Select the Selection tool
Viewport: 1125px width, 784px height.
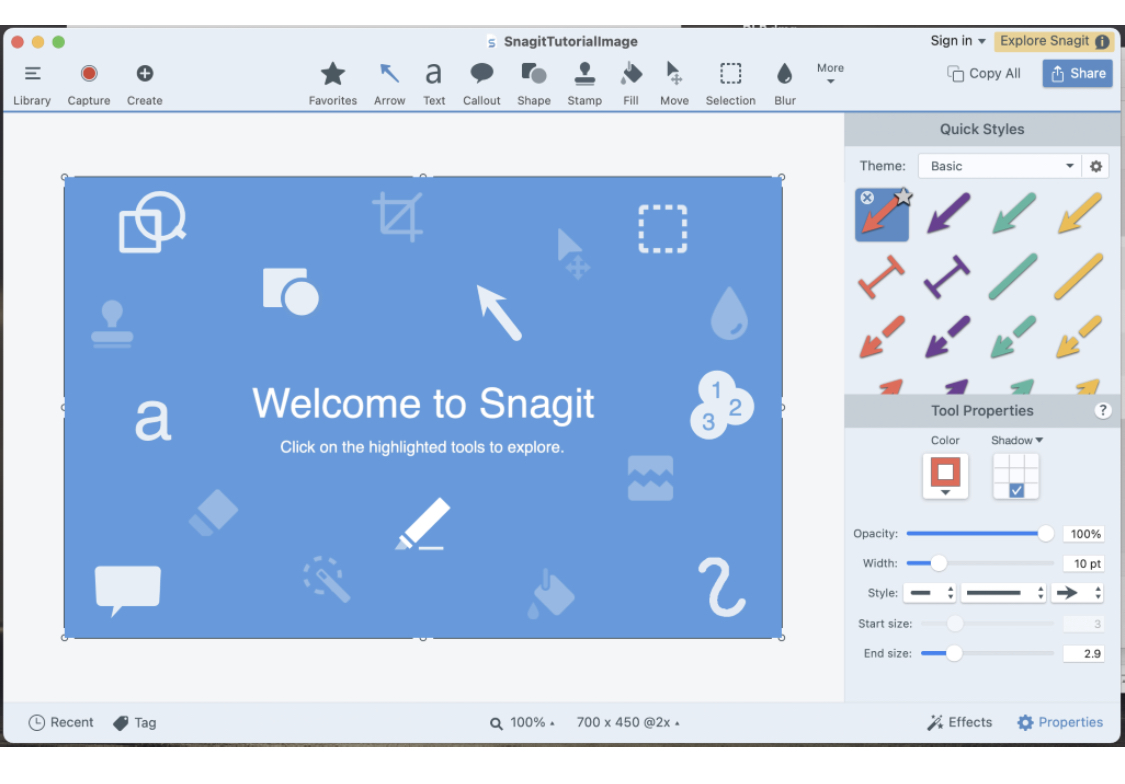[x=730, y=84]
